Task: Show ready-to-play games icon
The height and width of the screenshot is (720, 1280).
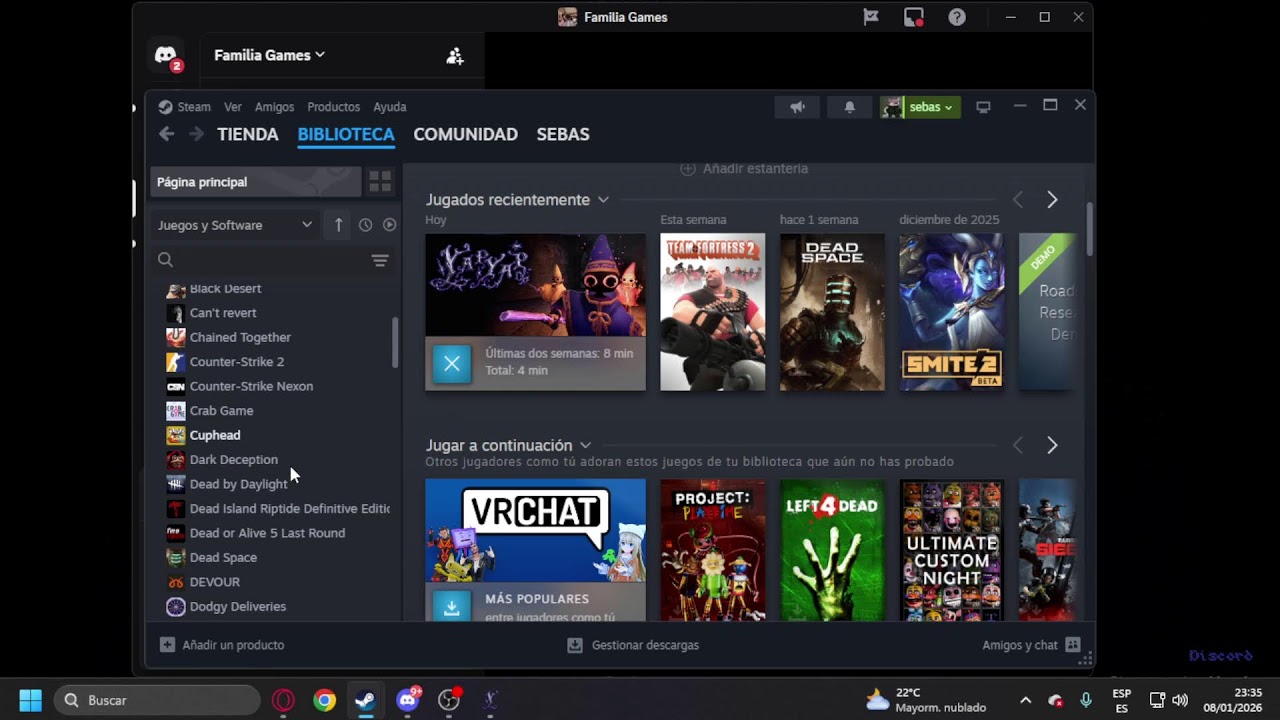Action: [389, 225]
